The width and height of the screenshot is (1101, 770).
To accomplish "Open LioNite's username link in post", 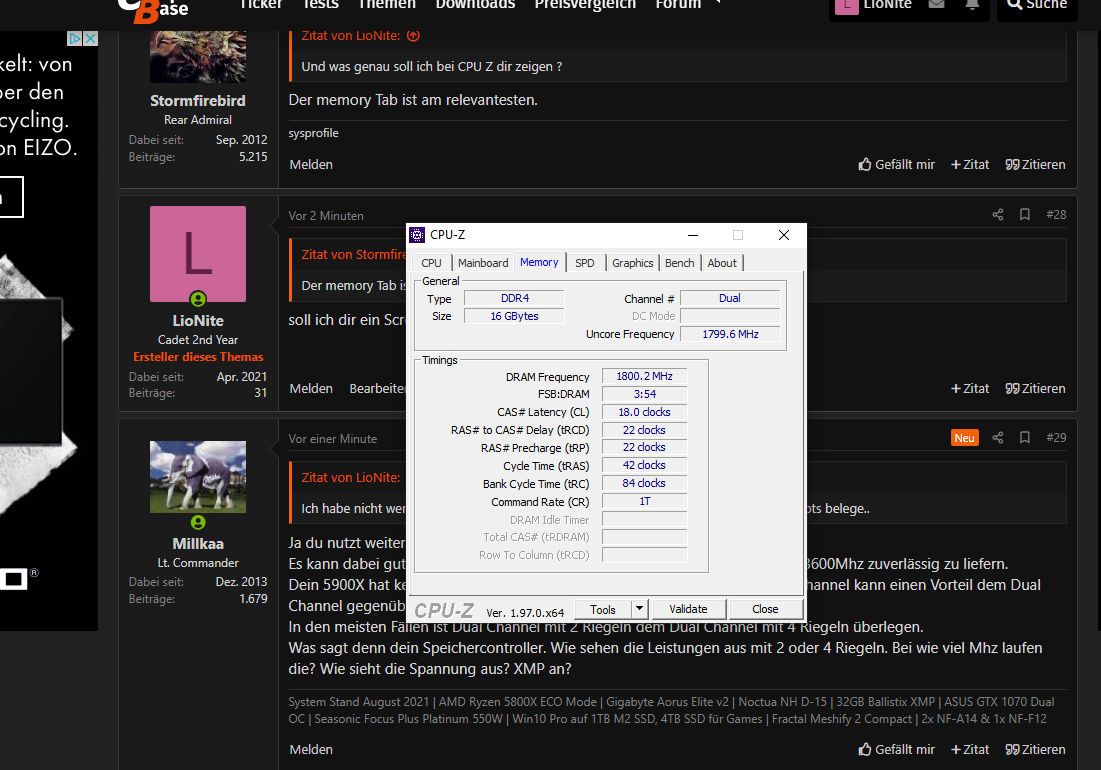I will pyautogui.click(x=198, y=321).
